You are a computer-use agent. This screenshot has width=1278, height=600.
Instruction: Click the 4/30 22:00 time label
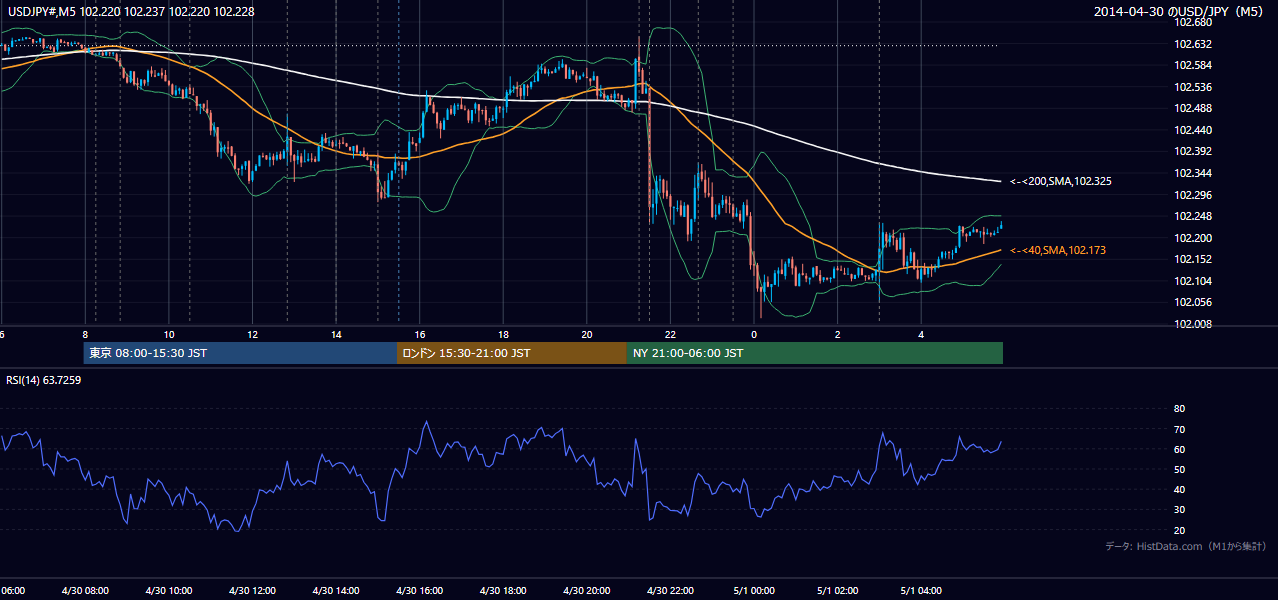pyautogui.click(x=670, y=591)
